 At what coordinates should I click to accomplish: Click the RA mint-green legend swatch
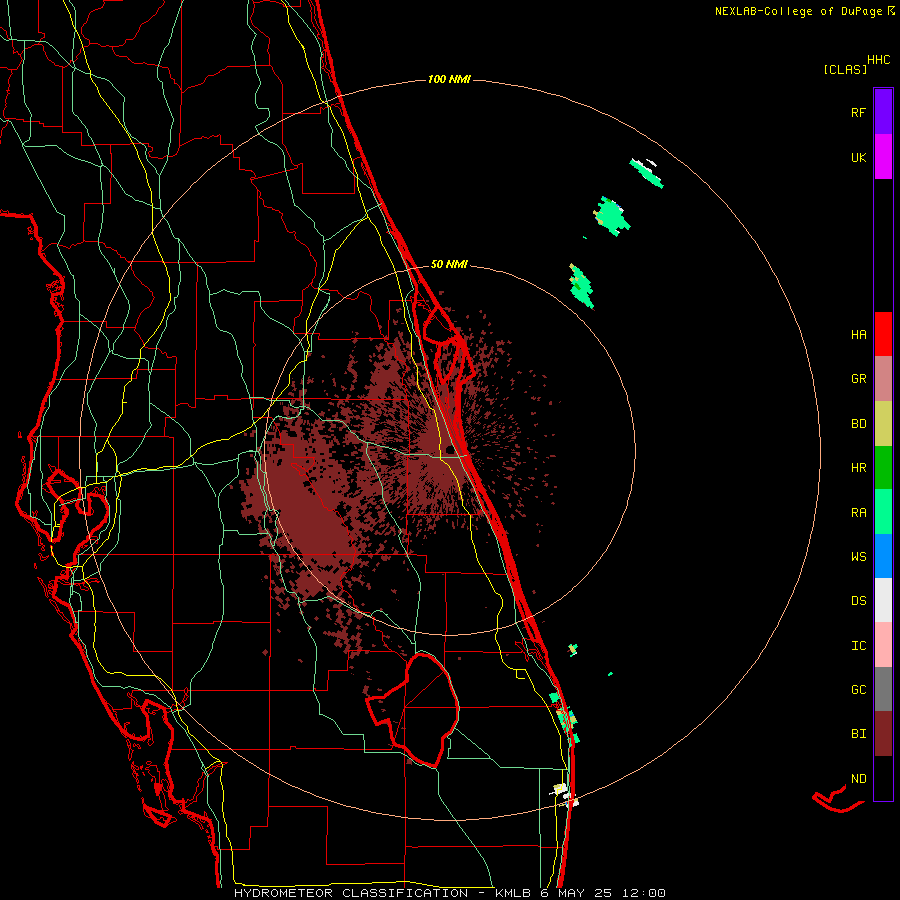point(883,512)
